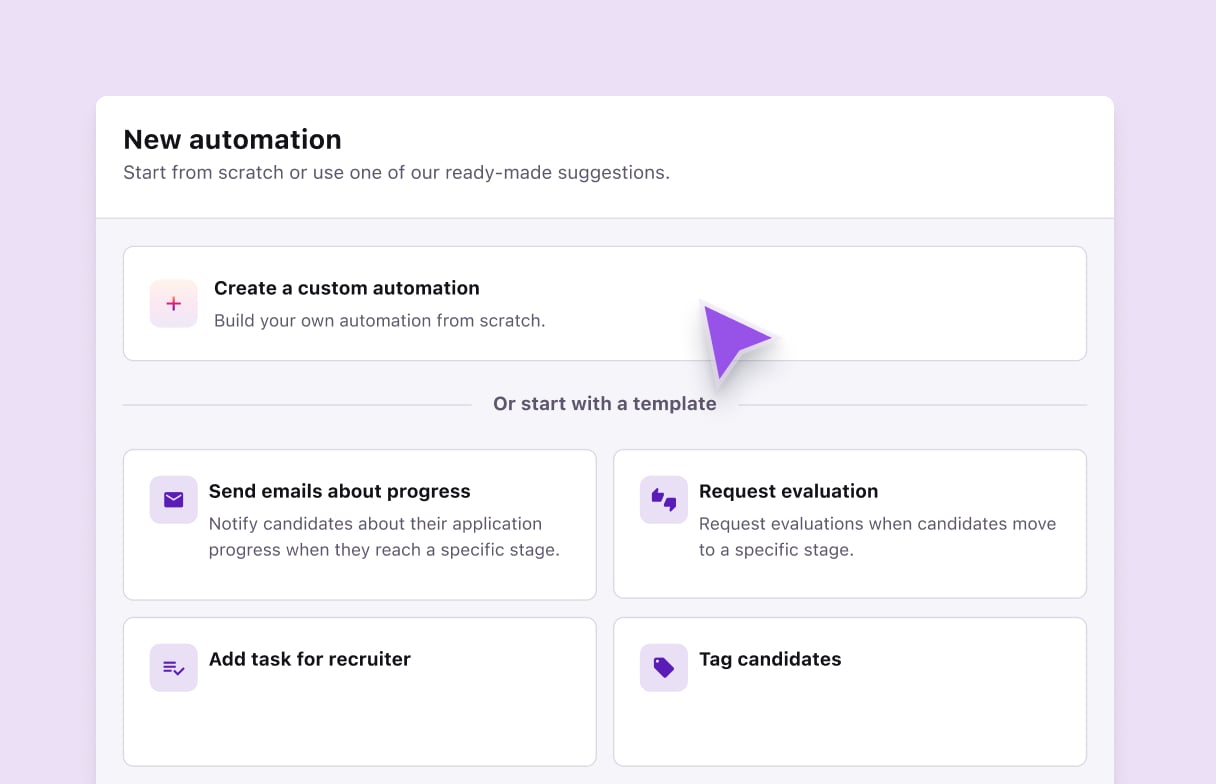
Task: Select the Request evaluation template card
Action: click(849, 523)
